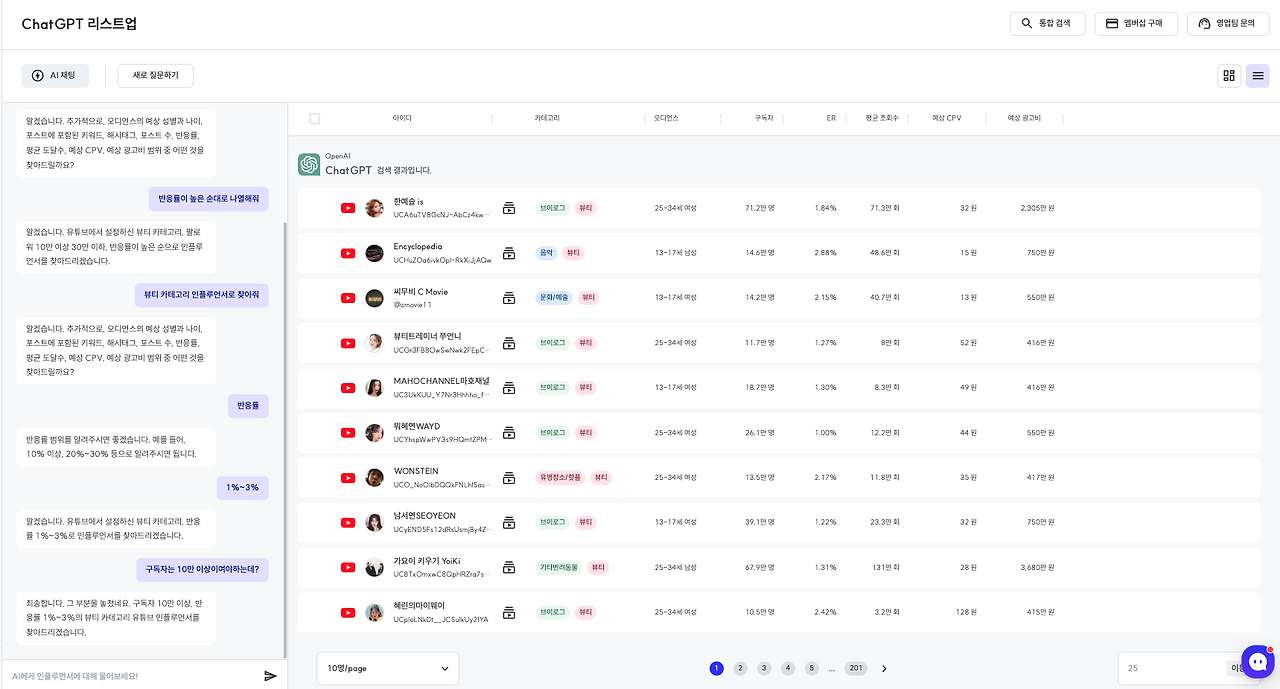Click 문화/예술 tag on 씨무비 C Movie
Viewport: 1280px width, 689px height.
(x=554, y=298)
